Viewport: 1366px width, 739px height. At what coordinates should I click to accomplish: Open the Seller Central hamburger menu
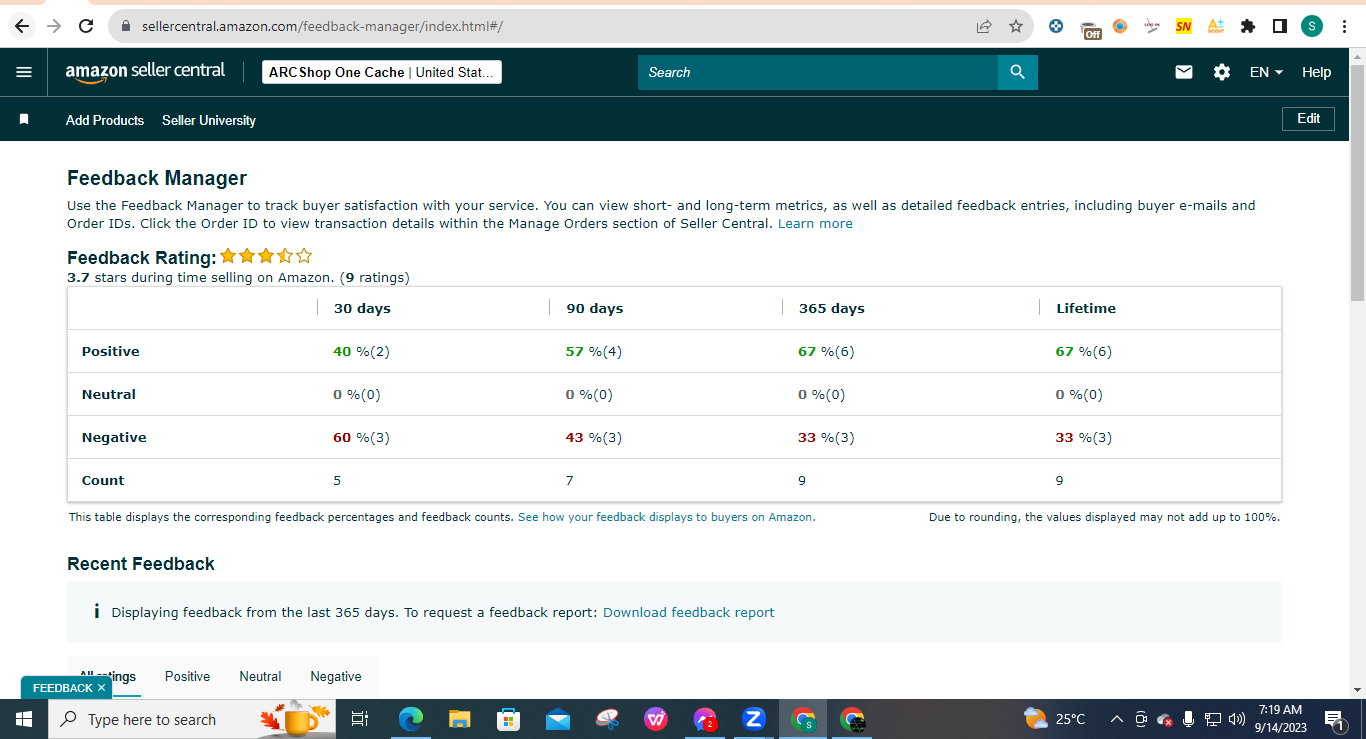point(24,72)
